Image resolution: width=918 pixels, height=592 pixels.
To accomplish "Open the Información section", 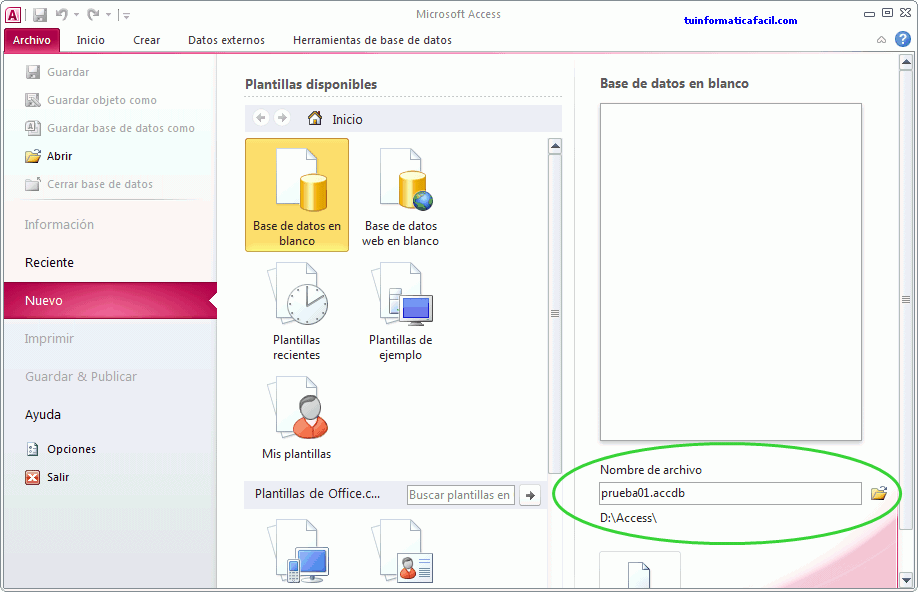I will tap(59, 225).
